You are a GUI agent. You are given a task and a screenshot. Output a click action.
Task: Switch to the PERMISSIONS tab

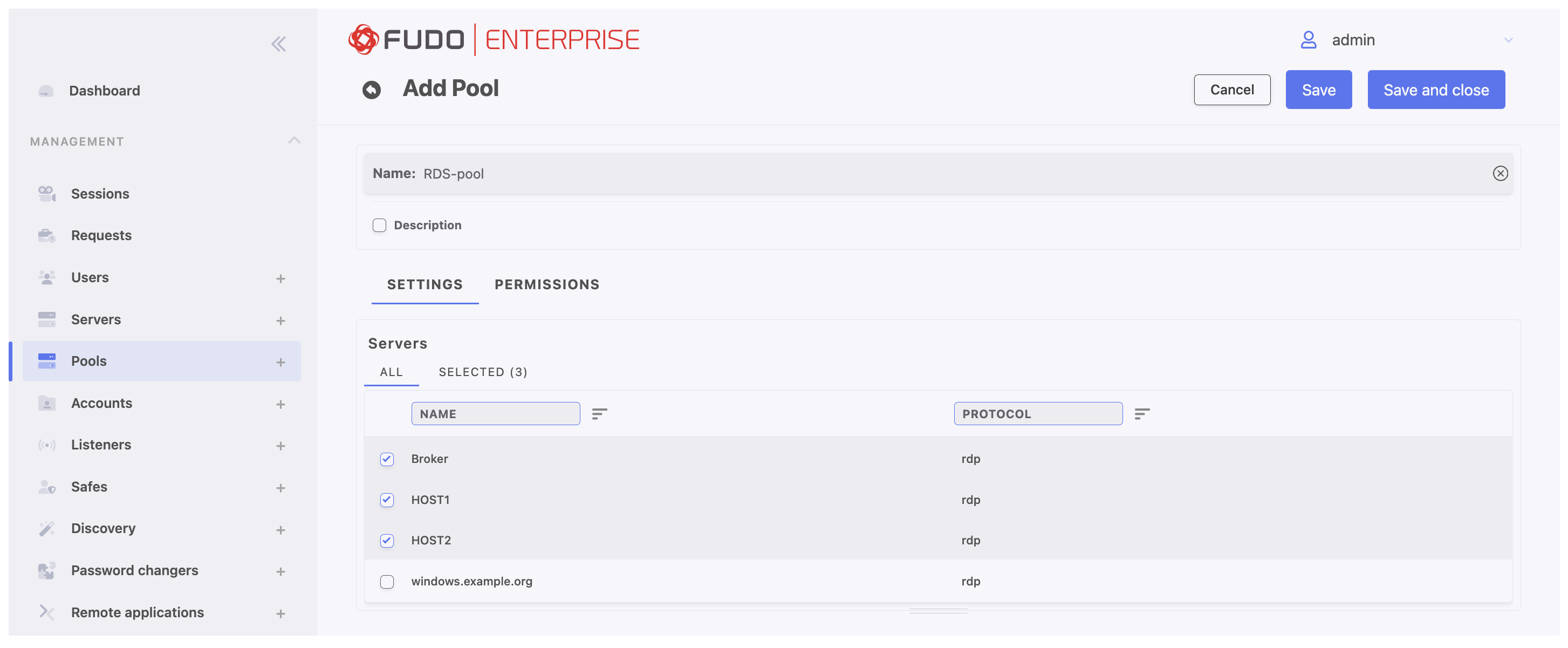(546, 284)
